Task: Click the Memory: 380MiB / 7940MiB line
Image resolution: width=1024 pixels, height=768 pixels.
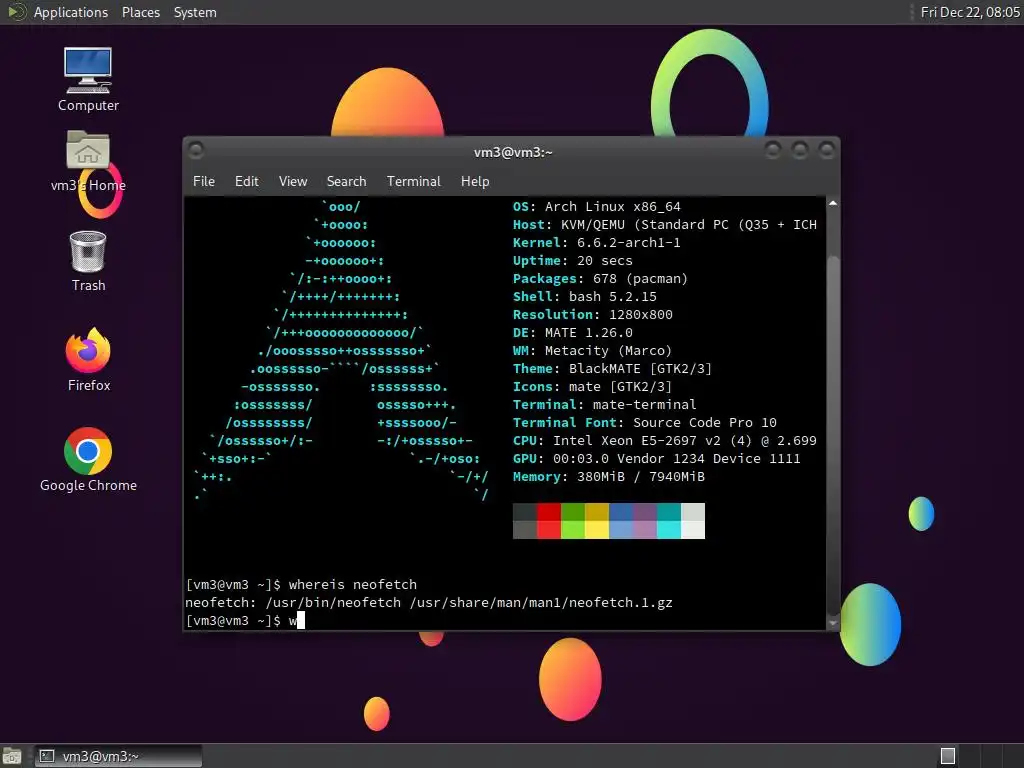Action: point(609,477)
